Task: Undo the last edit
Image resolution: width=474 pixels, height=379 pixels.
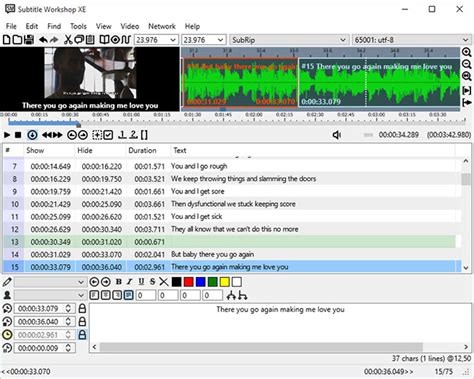Action: [x=43, y=40]
